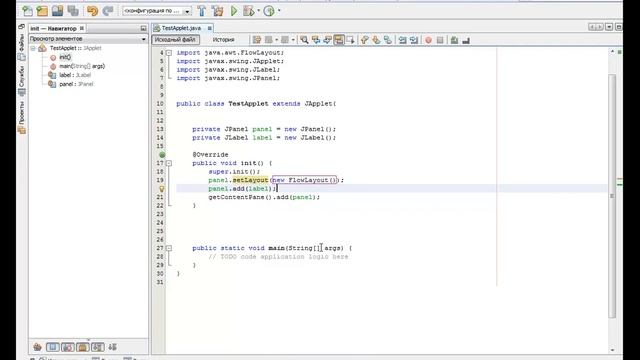
Task: Jump to the previous find occurrence
Action: pos(316,40)
